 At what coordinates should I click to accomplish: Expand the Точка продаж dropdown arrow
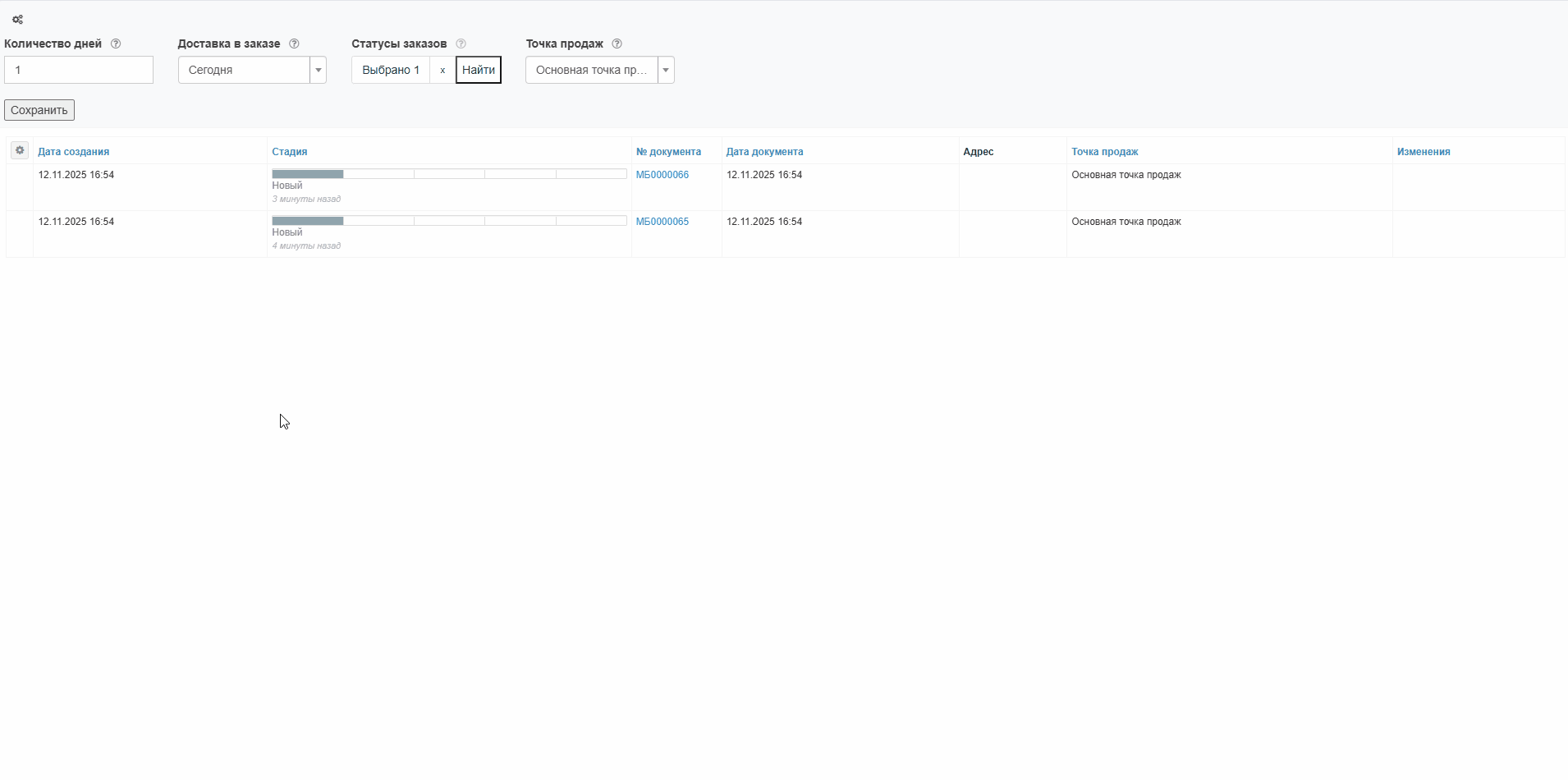[x=666, y=70]
